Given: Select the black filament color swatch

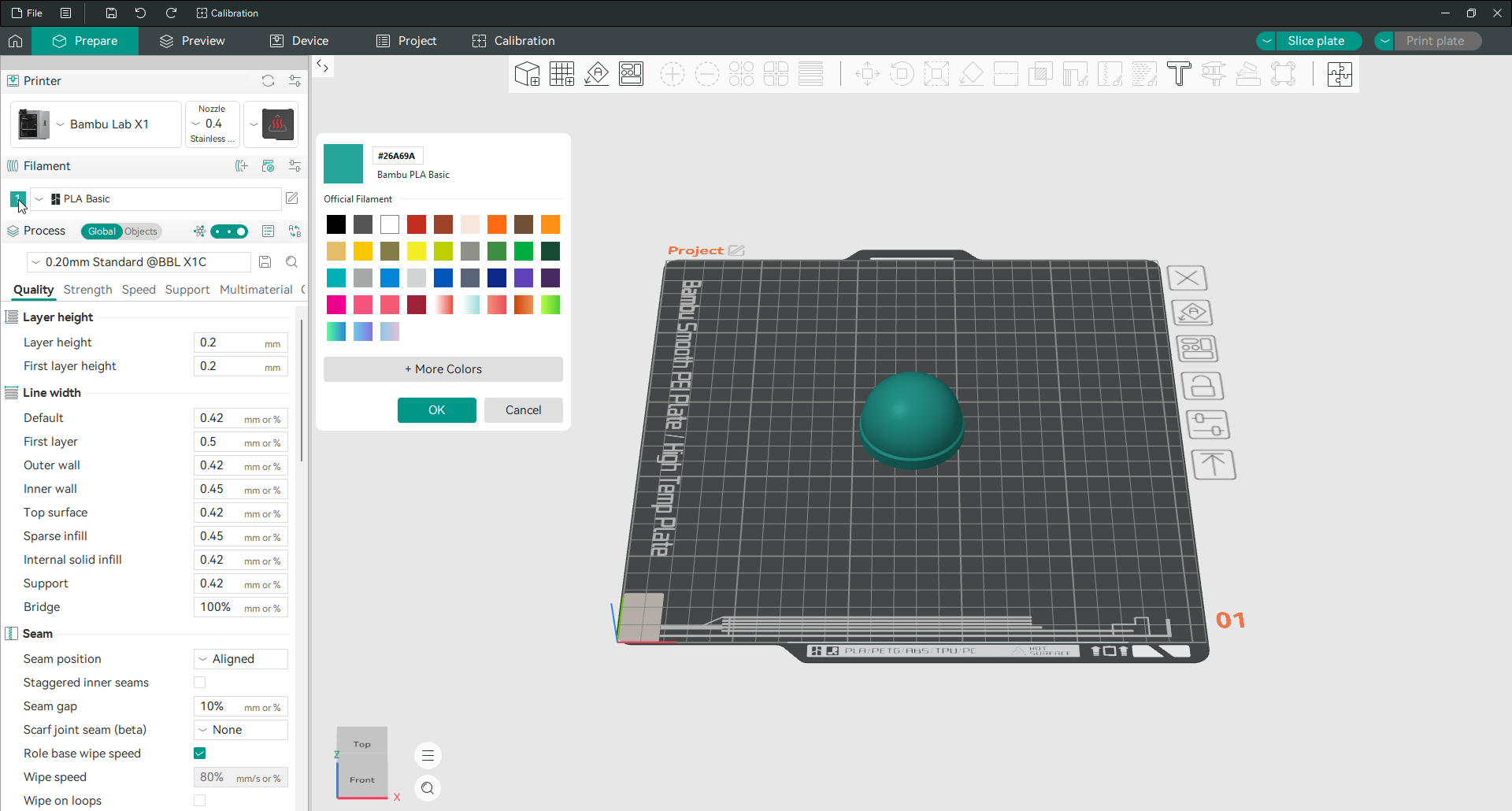Looking at the screenshot, I should 336,224.
